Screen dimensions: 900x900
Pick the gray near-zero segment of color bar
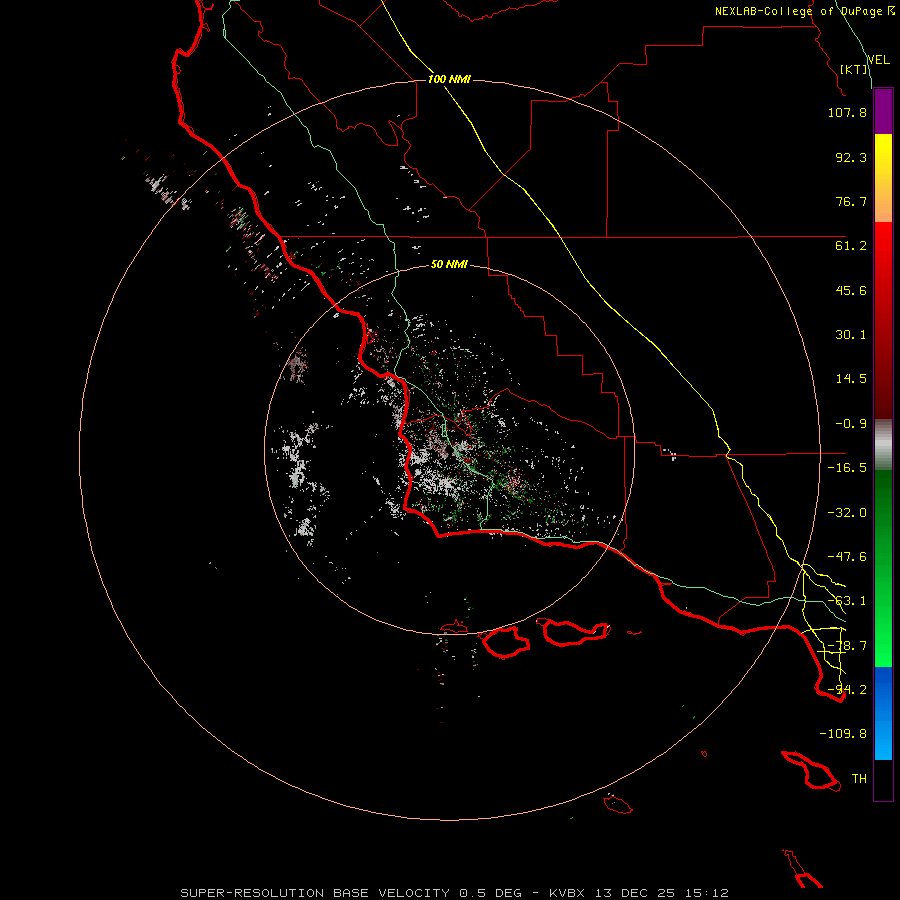tap(883, 445)
